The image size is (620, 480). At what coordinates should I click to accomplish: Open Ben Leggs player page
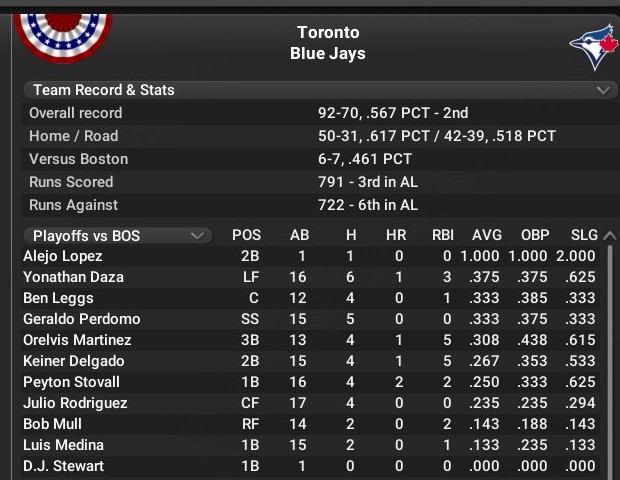[58, 298]
